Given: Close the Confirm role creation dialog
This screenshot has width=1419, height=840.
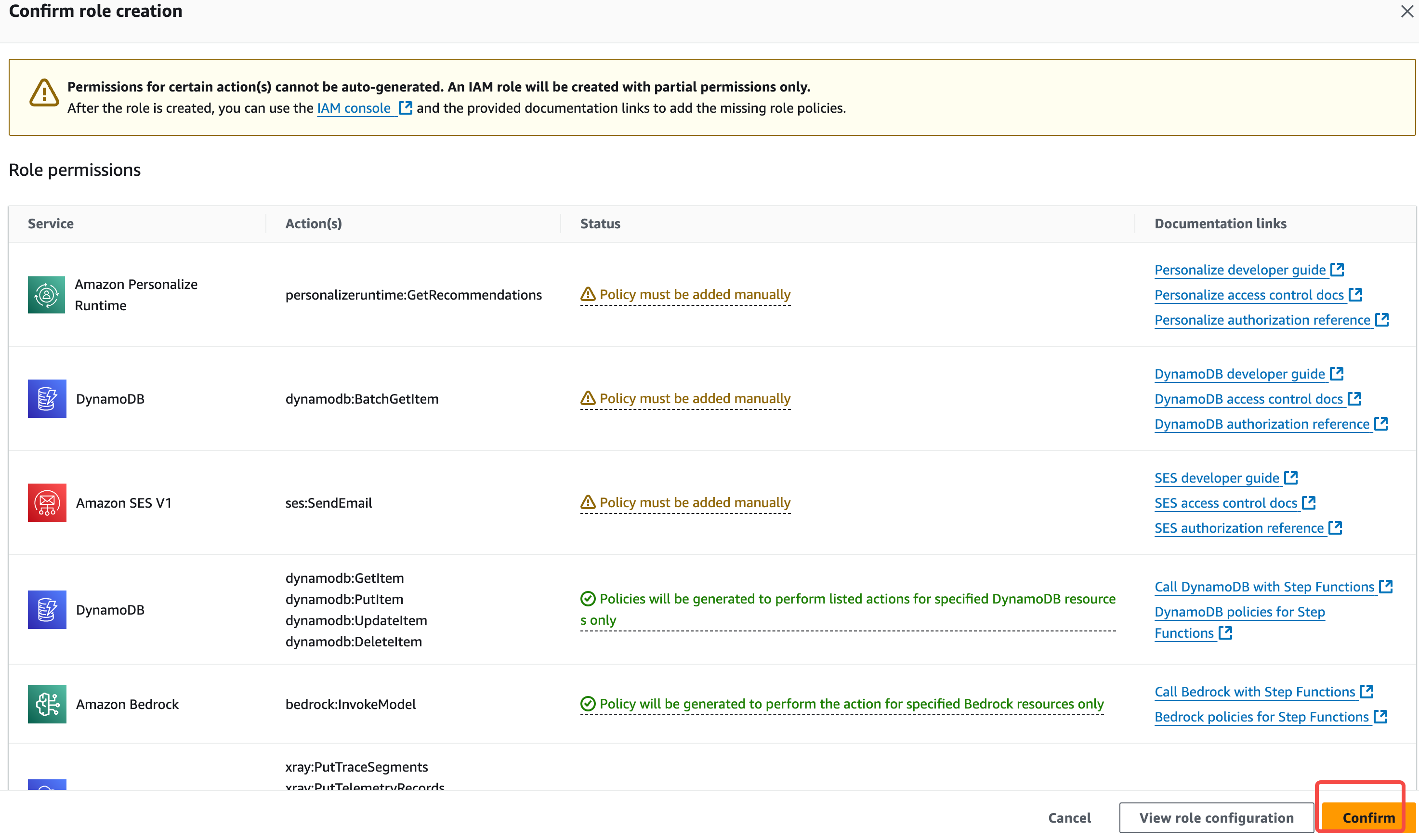Looking at the screenshot, I should [1406, 12].
